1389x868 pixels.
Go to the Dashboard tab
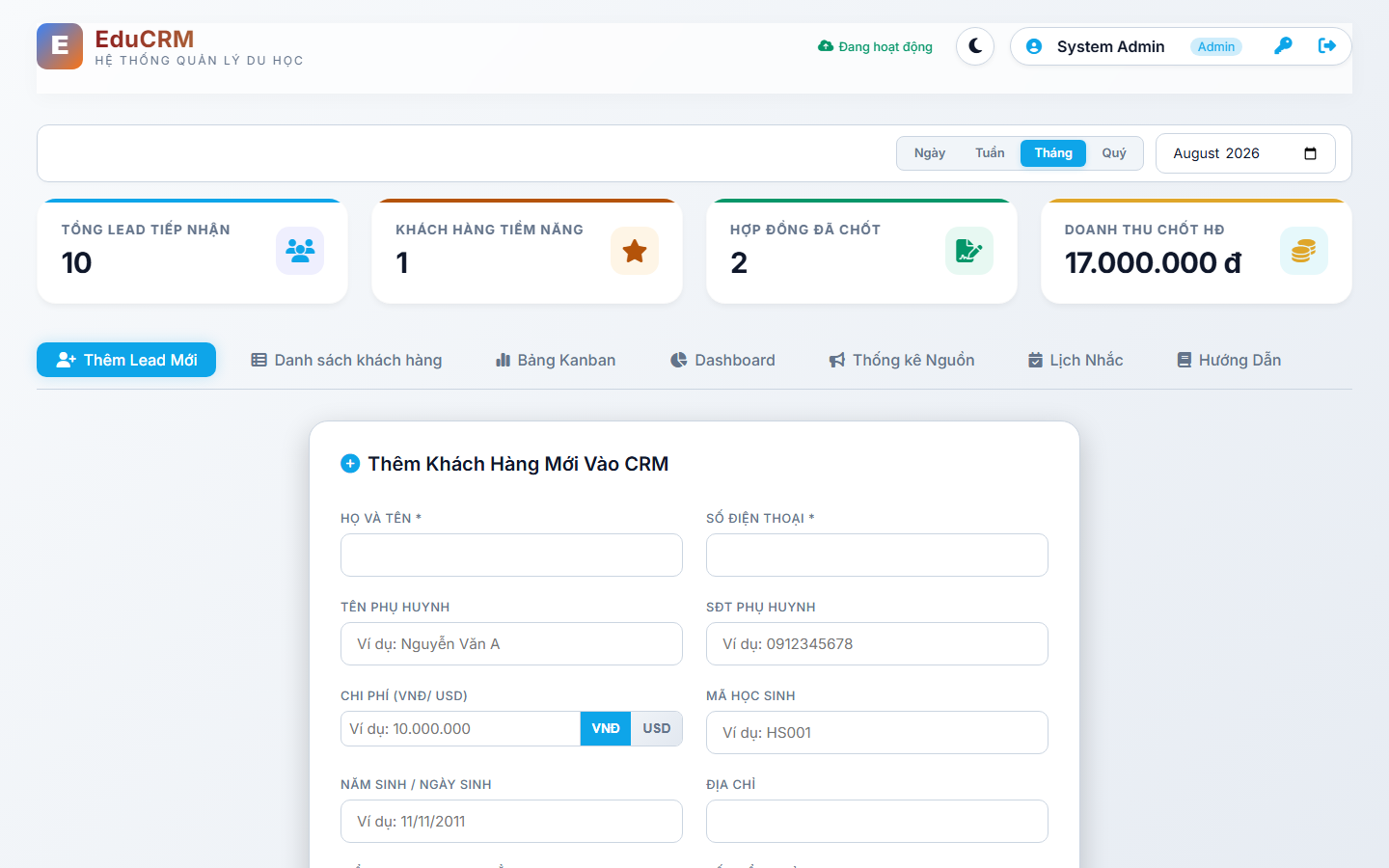pos(722,360)
